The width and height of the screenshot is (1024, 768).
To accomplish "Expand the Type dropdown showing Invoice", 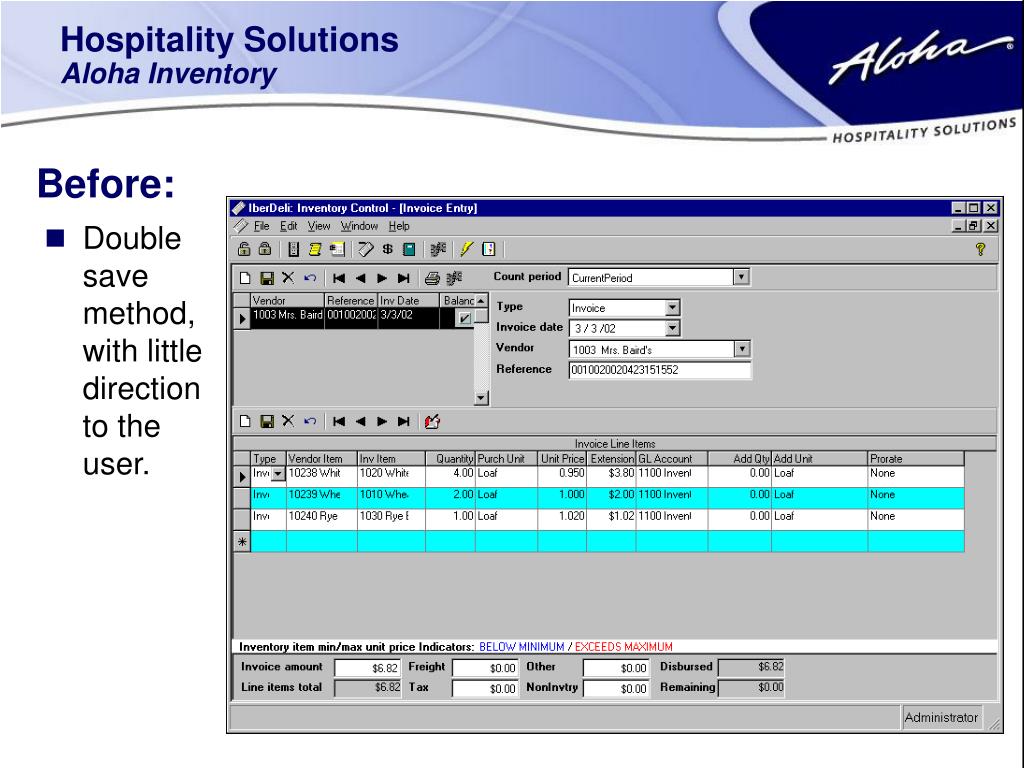I will pos(673,308).
